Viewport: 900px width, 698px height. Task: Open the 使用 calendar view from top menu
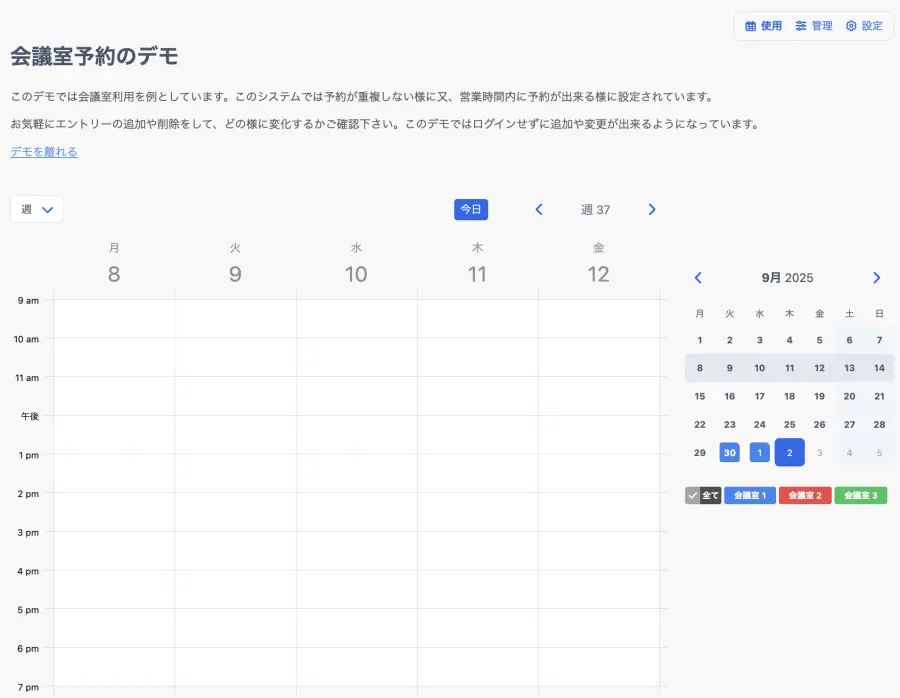click(764, 26)
